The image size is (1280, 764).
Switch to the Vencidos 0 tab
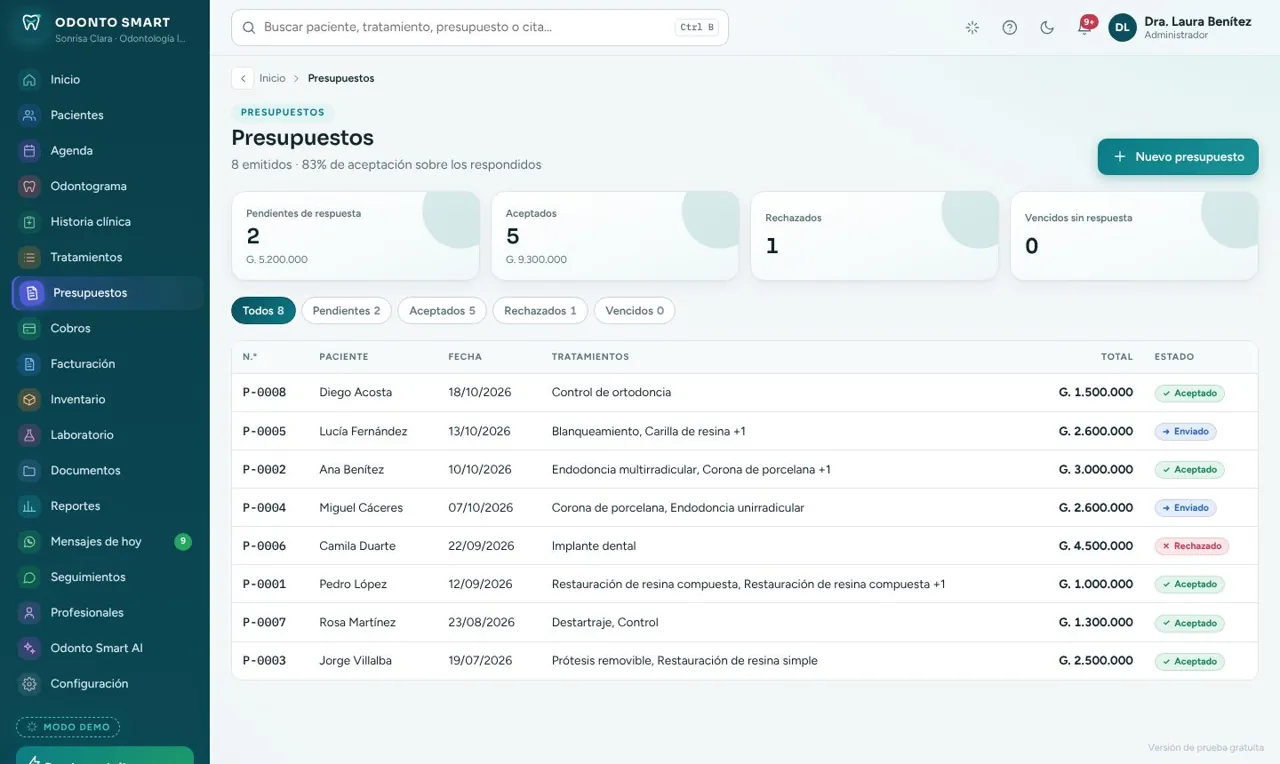click(634, 311)
